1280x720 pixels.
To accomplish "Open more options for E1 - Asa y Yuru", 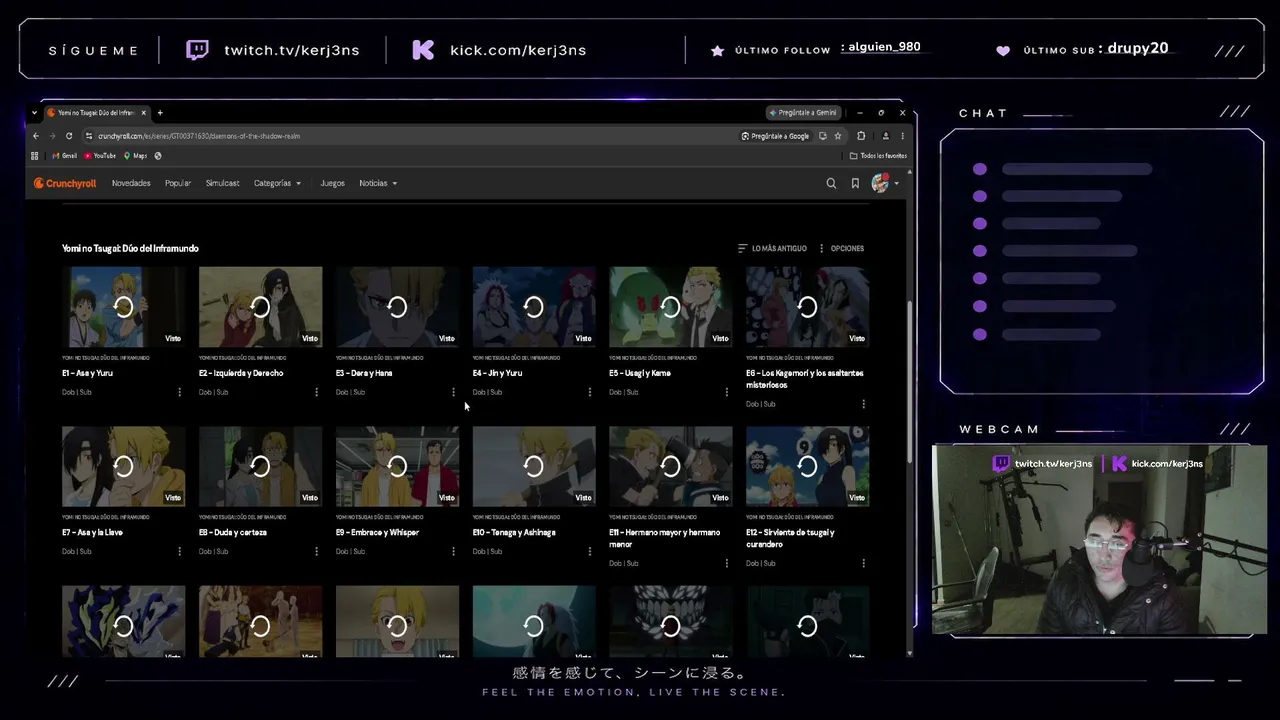I will (x=180, y=392).
